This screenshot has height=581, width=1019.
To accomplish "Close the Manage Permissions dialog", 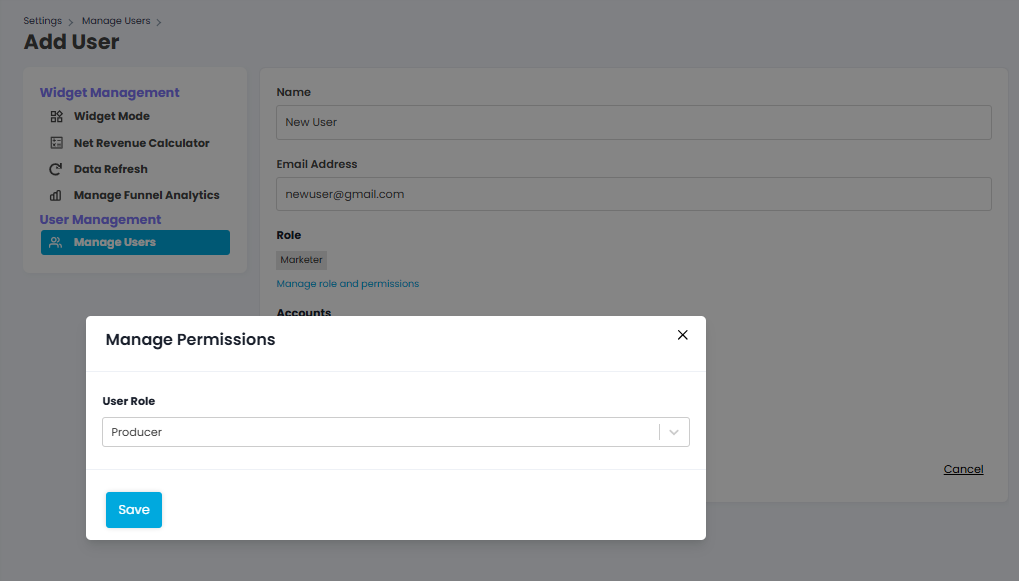I will pos(682,335).
